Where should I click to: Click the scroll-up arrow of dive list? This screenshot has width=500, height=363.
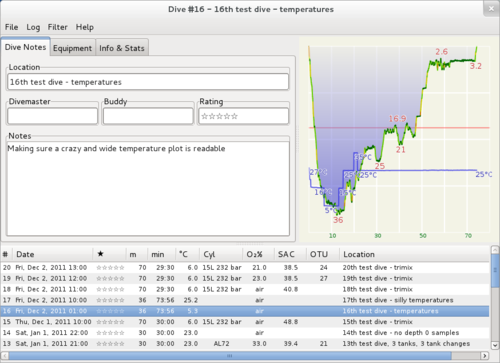(495, 250)
